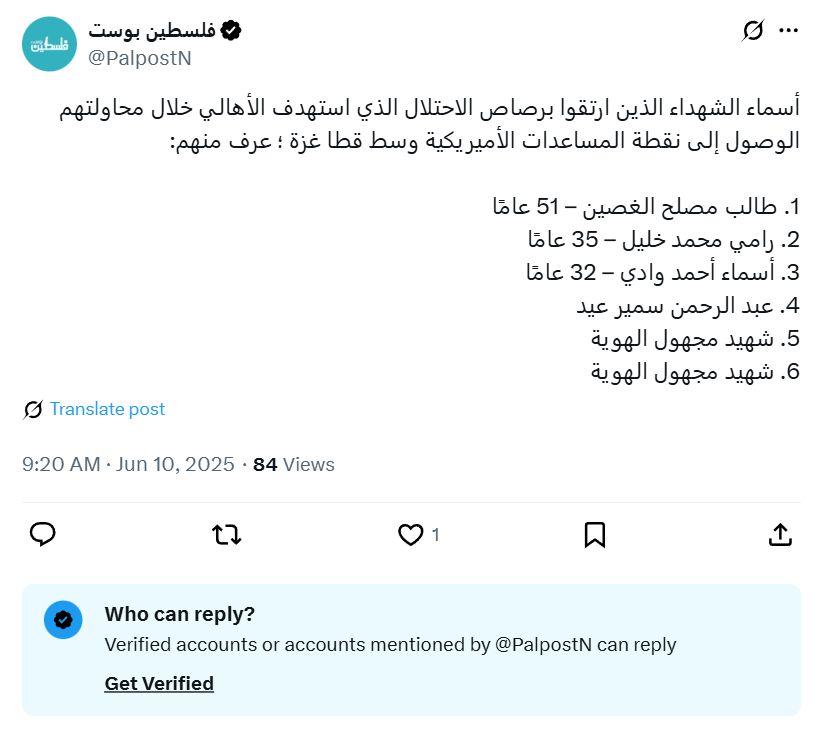Click the verified badge beside the display name
The height and width of the screenshot is (738, 823).
pos(231,31)
